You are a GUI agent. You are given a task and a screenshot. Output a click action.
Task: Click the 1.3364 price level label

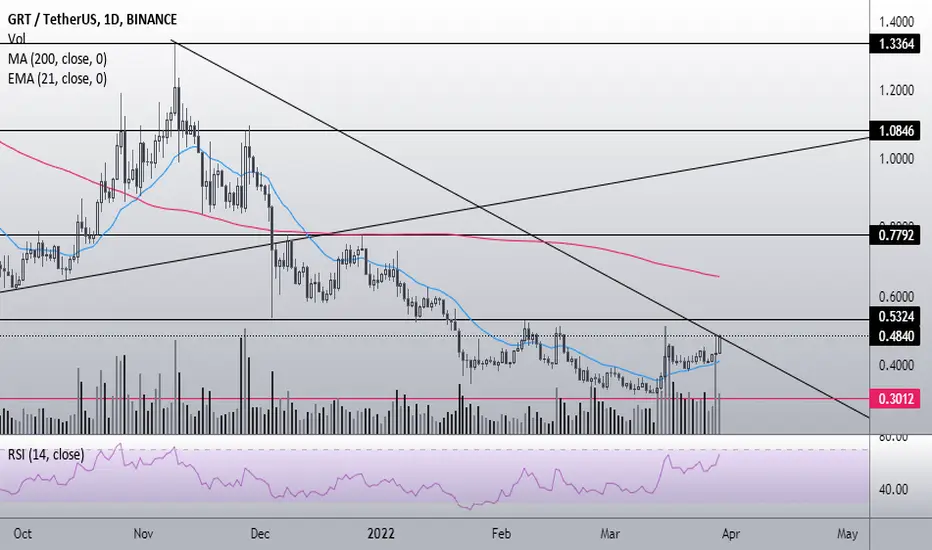pos(896,43)
